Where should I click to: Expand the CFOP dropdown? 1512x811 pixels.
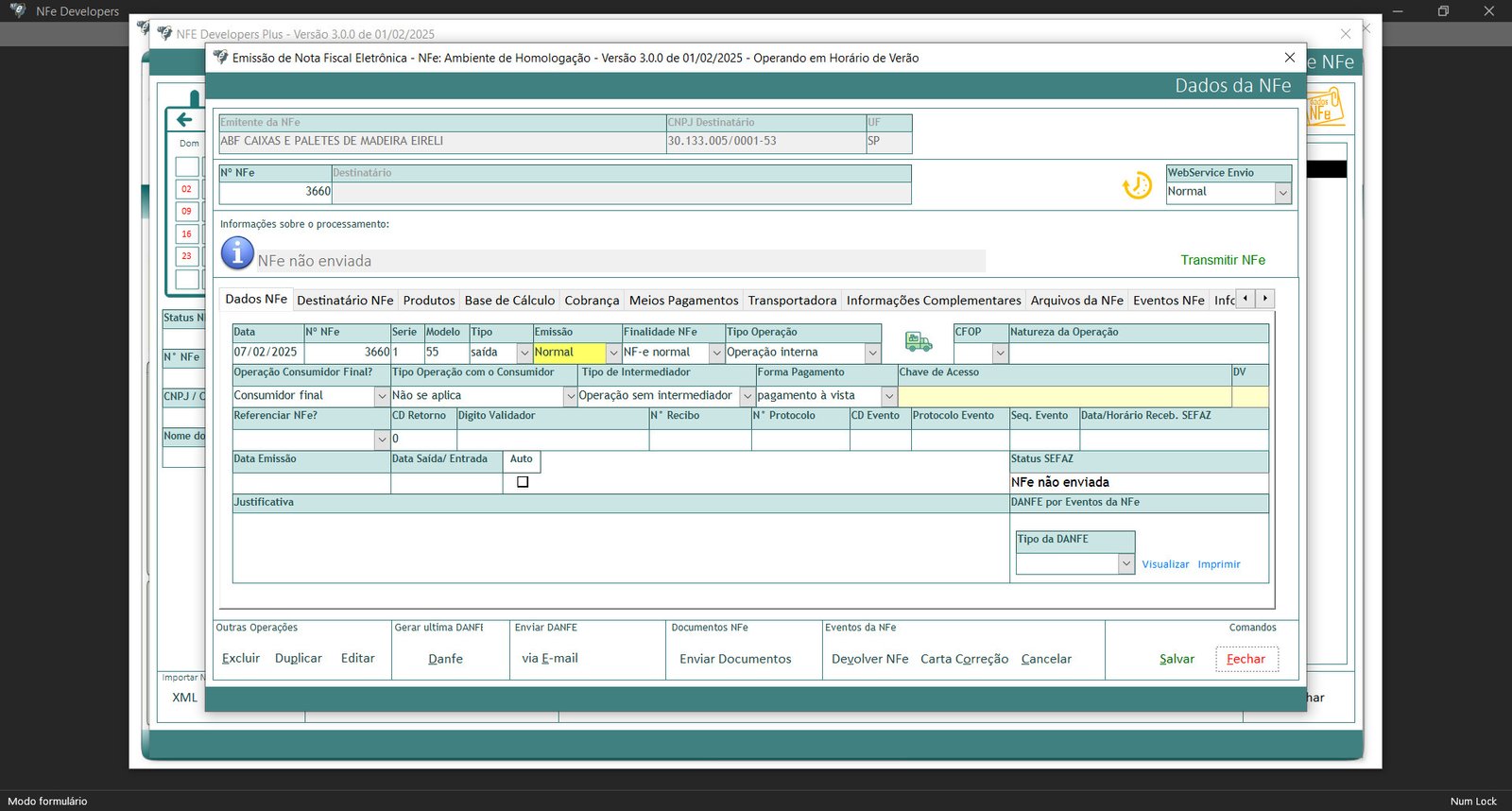(1000, 353)
